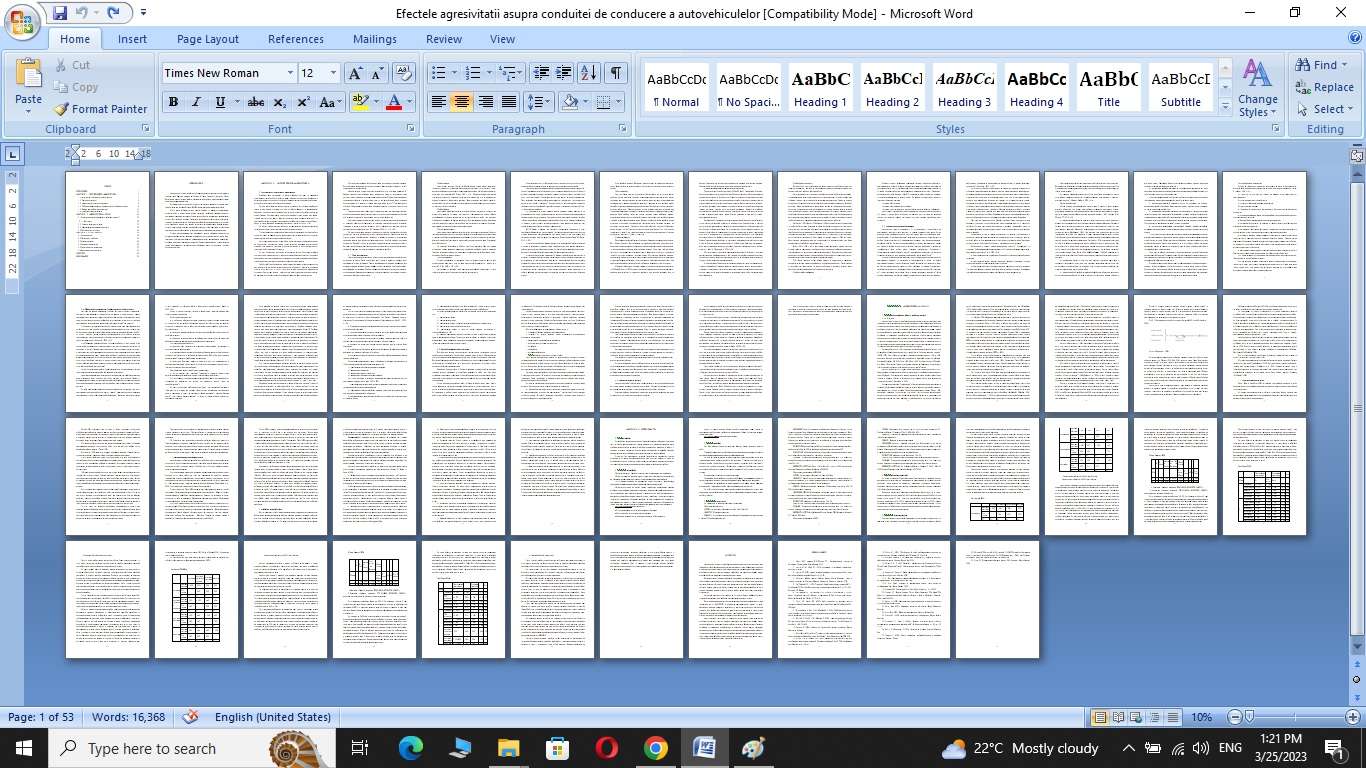Image resolution: width=1366 pixels, height=768 pixels.
Task: Expand the font size dropdown
Action: click(333, 73)
